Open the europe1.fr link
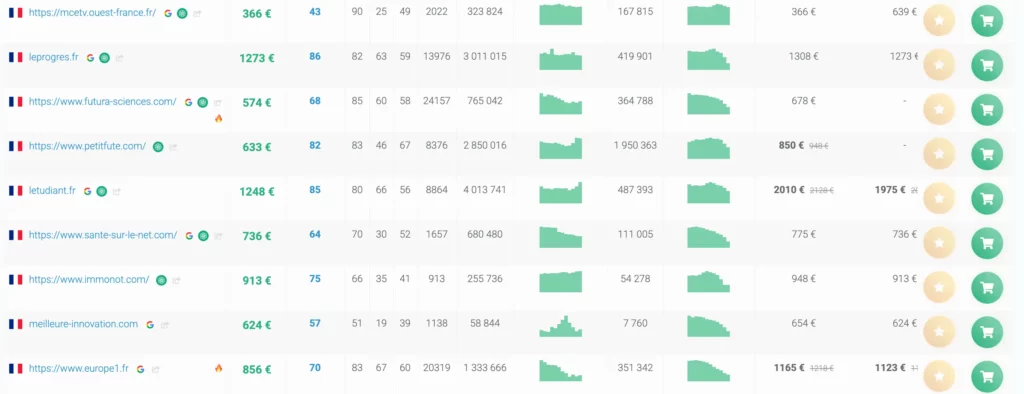 pyautogui.click(x=79, y=368)
